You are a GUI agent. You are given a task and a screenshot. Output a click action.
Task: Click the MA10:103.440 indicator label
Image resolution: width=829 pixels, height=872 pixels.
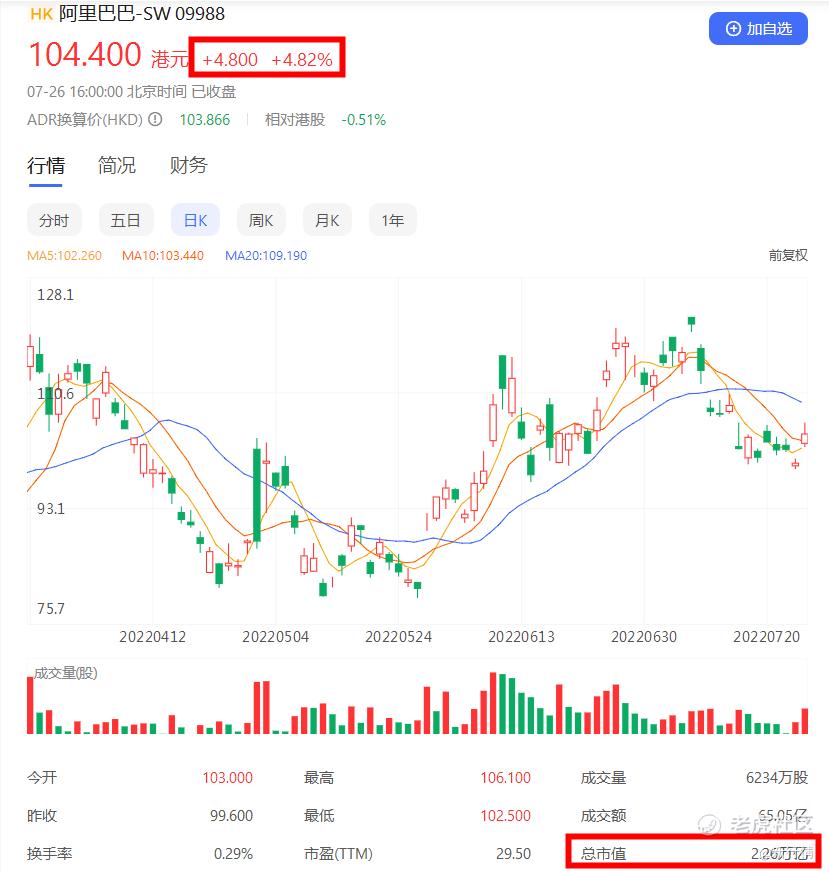point(163,256)
